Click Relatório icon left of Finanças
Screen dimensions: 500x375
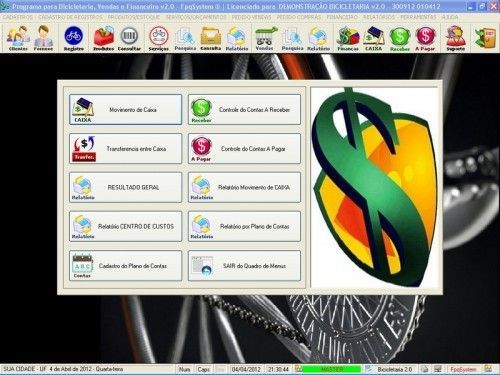(x=318, y=38)
